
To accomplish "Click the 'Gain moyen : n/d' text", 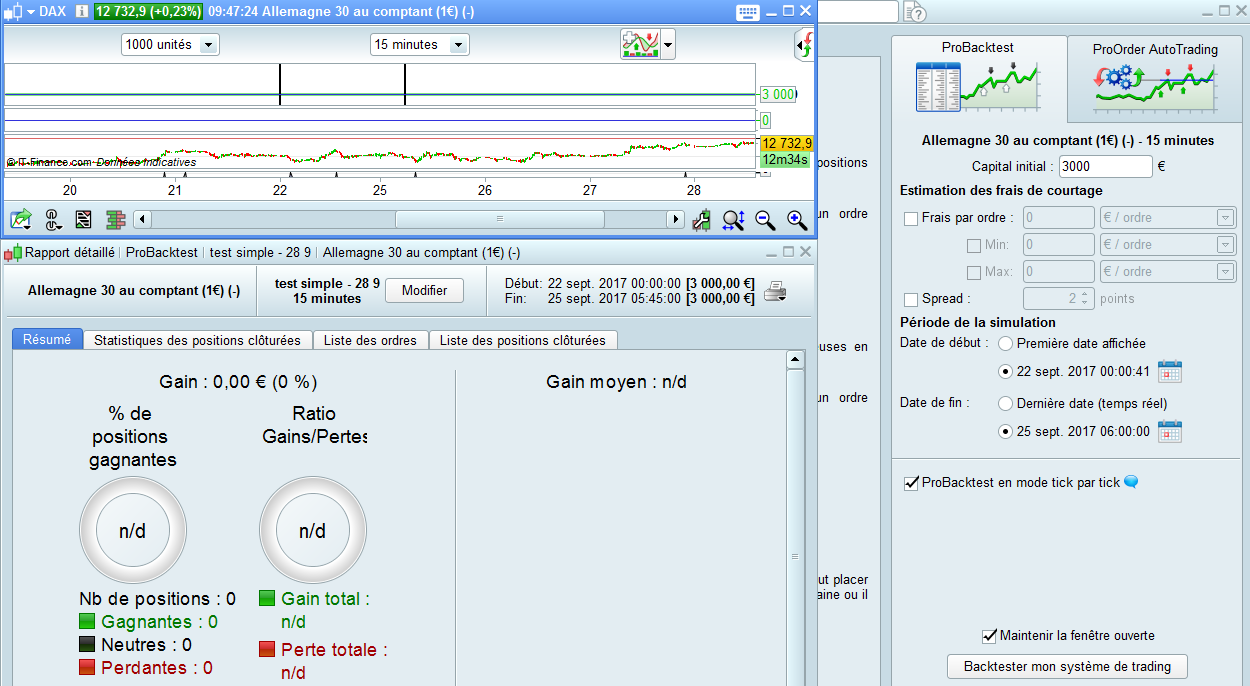I will 616,382.
